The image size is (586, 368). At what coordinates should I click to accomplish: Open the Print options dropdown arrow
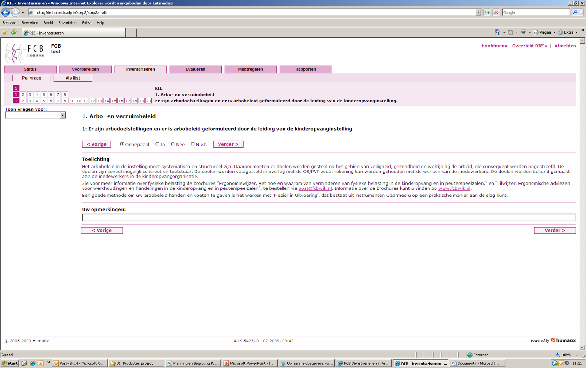(530, 33)
